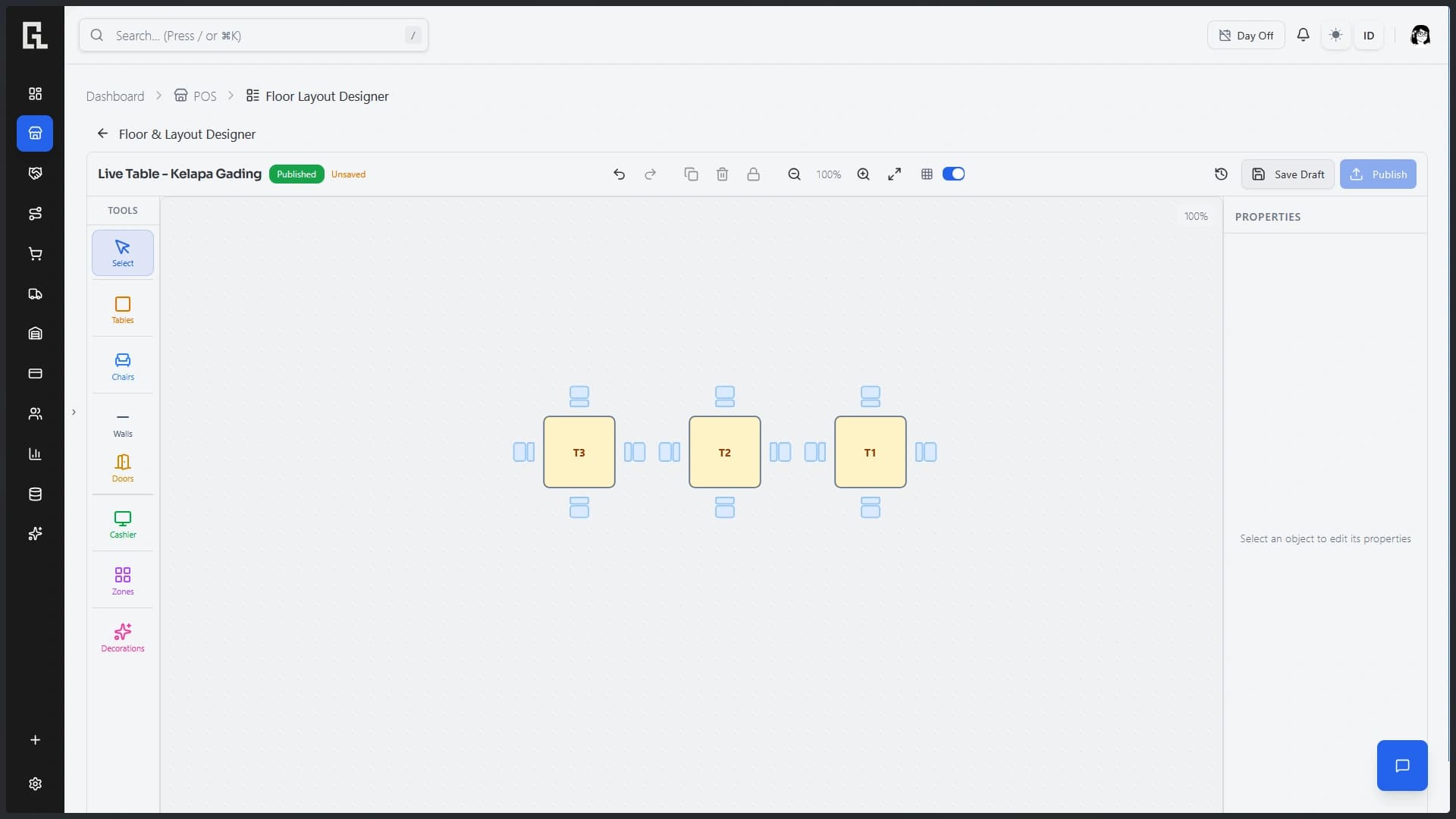Open sparkles AI sidebar icon
This screenshot has width=1456, height=819.
click(x=35, y=534)
